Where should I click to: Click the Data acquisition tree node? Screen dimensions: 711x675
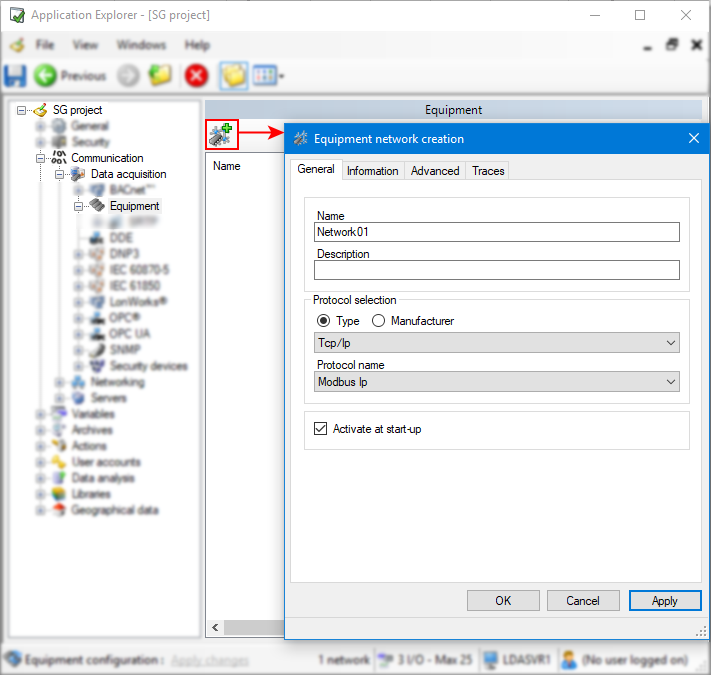click(x=128, y=174)
